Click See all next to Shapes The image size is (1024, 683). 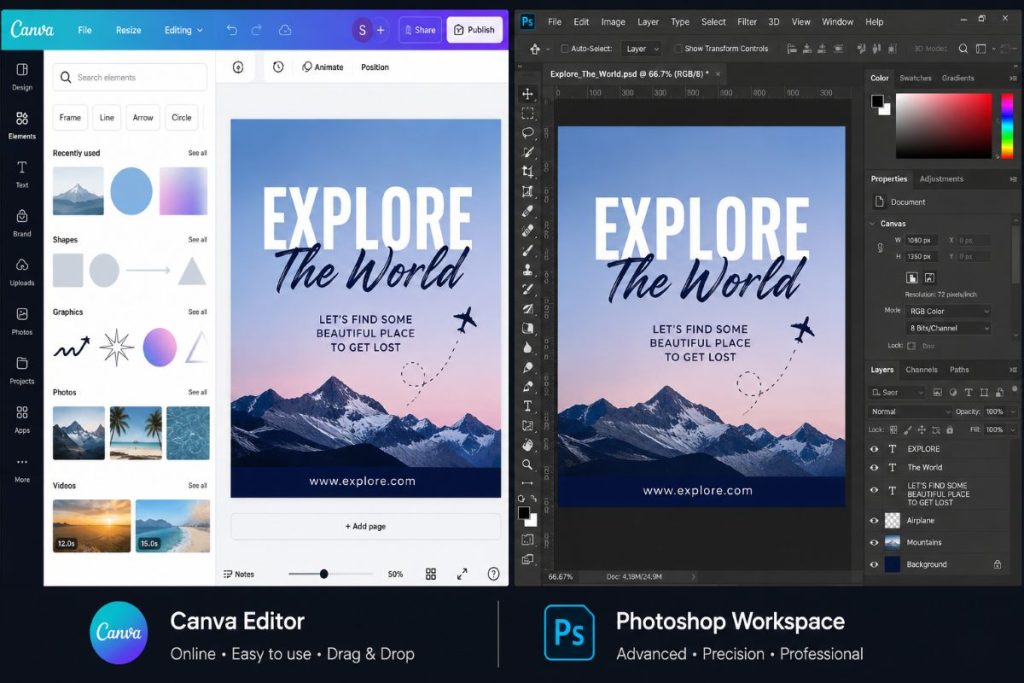click(197, 240)
